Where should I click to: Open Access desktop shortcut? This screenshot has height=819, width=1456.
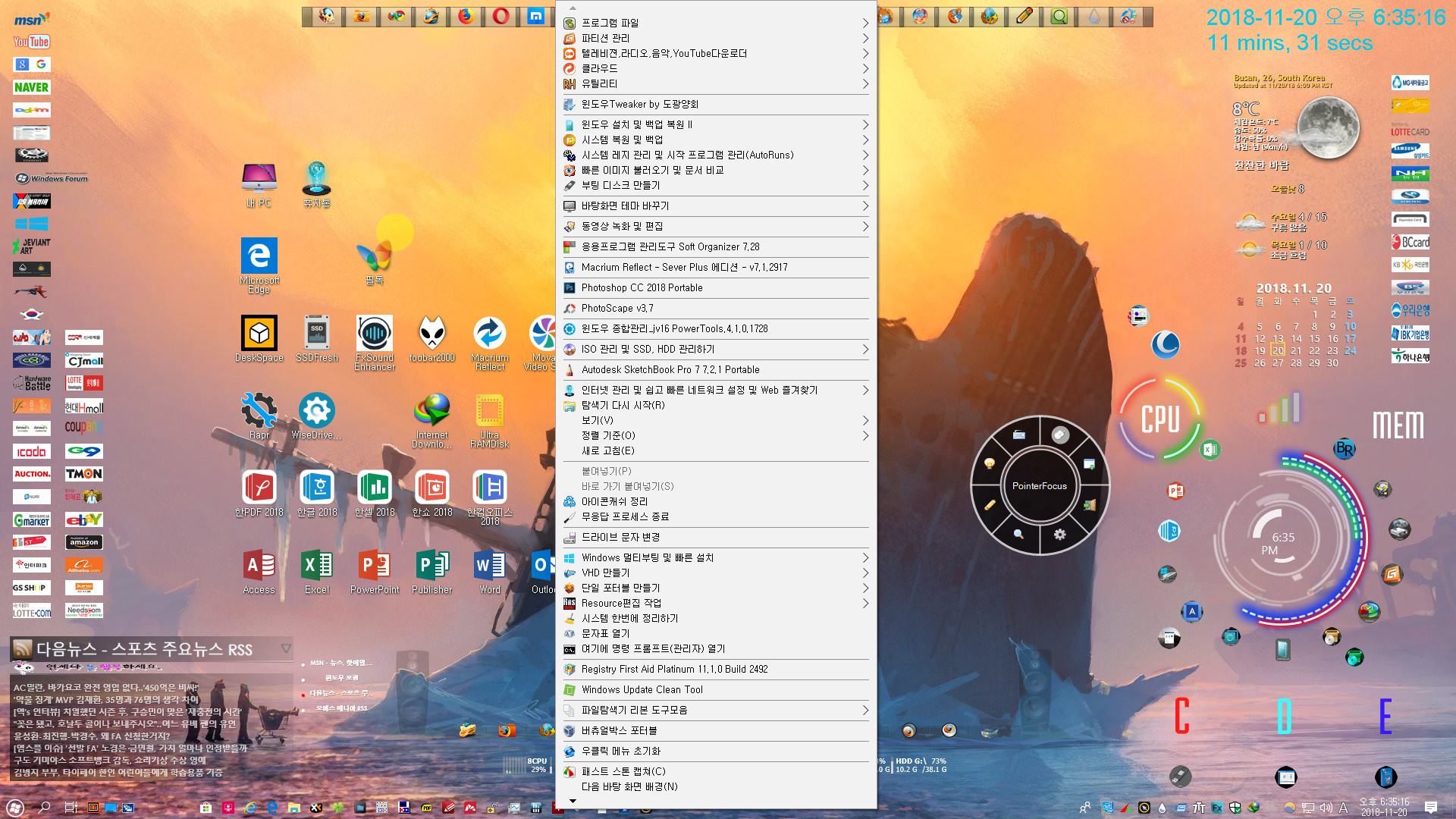[x=259, y=571]
